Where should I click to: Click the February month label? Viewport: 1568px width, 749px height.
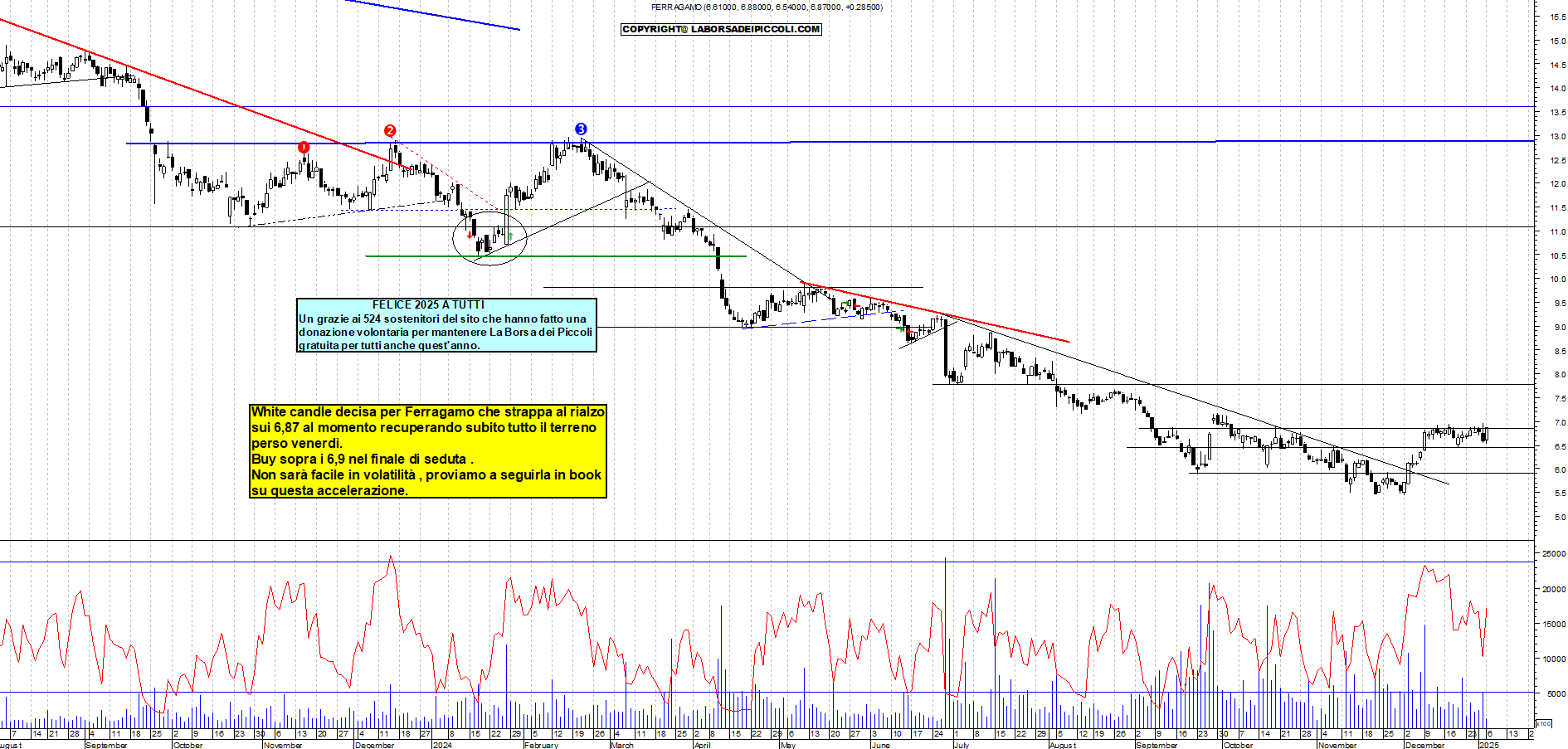(541, 745)
